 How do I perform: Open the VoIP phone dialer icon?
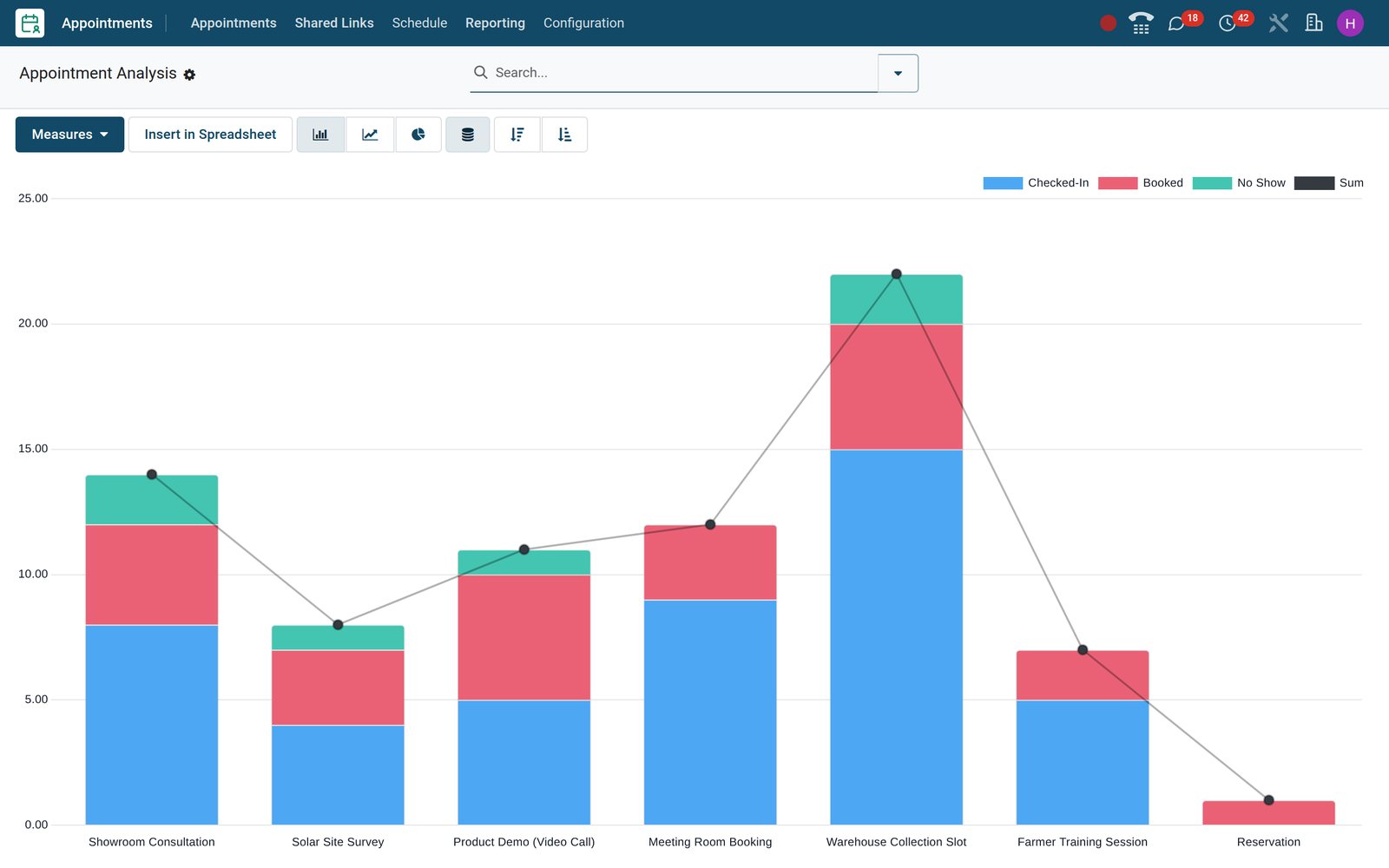(x=1141, y=23)
